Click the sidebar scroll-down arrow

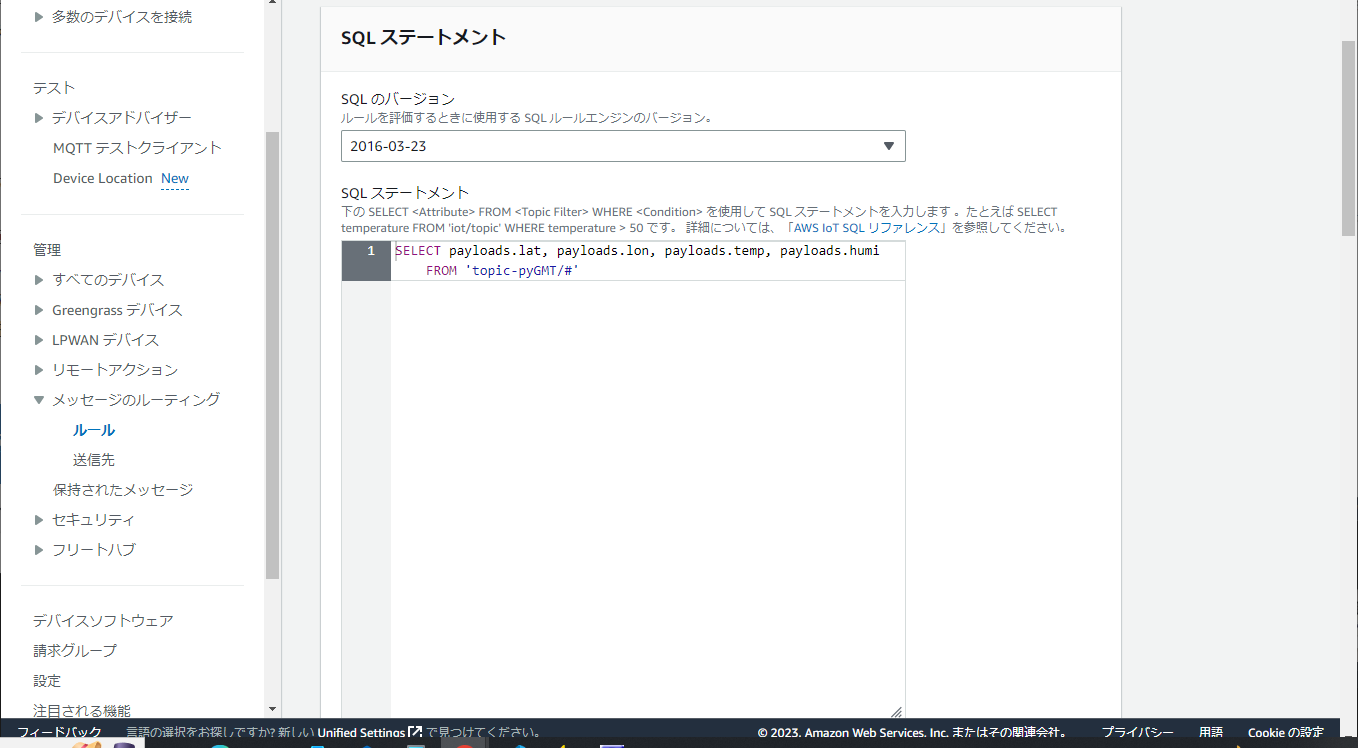(x=272, y=709)
